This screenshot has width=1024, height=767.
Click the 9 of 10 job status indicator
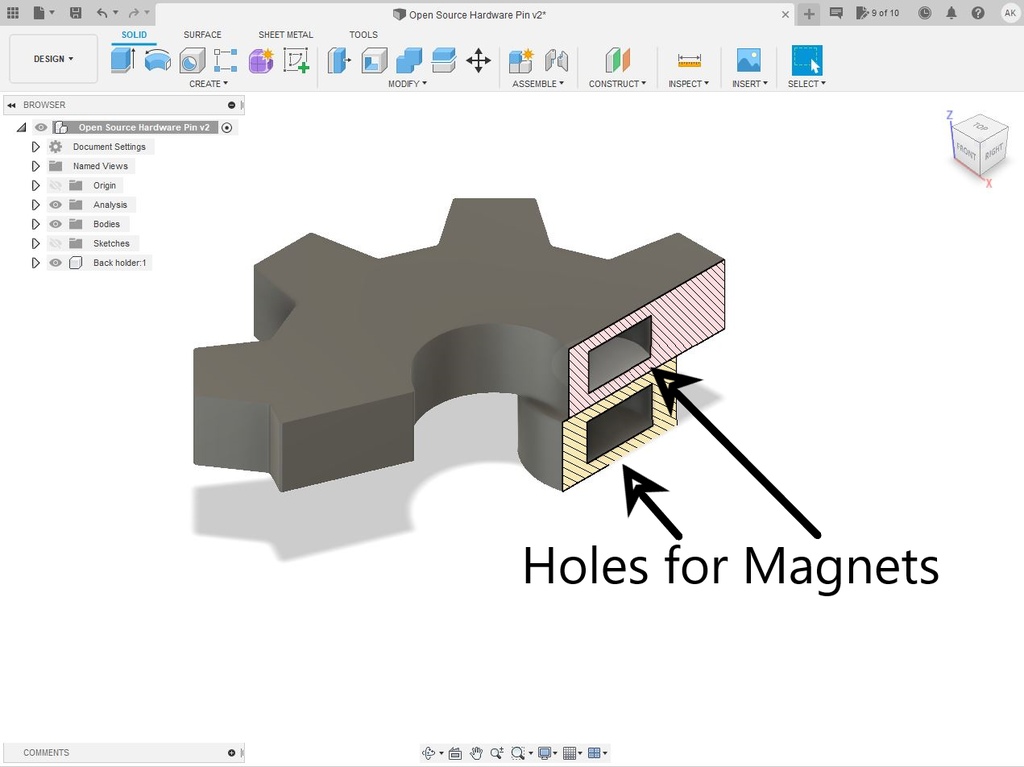[879, 13]
